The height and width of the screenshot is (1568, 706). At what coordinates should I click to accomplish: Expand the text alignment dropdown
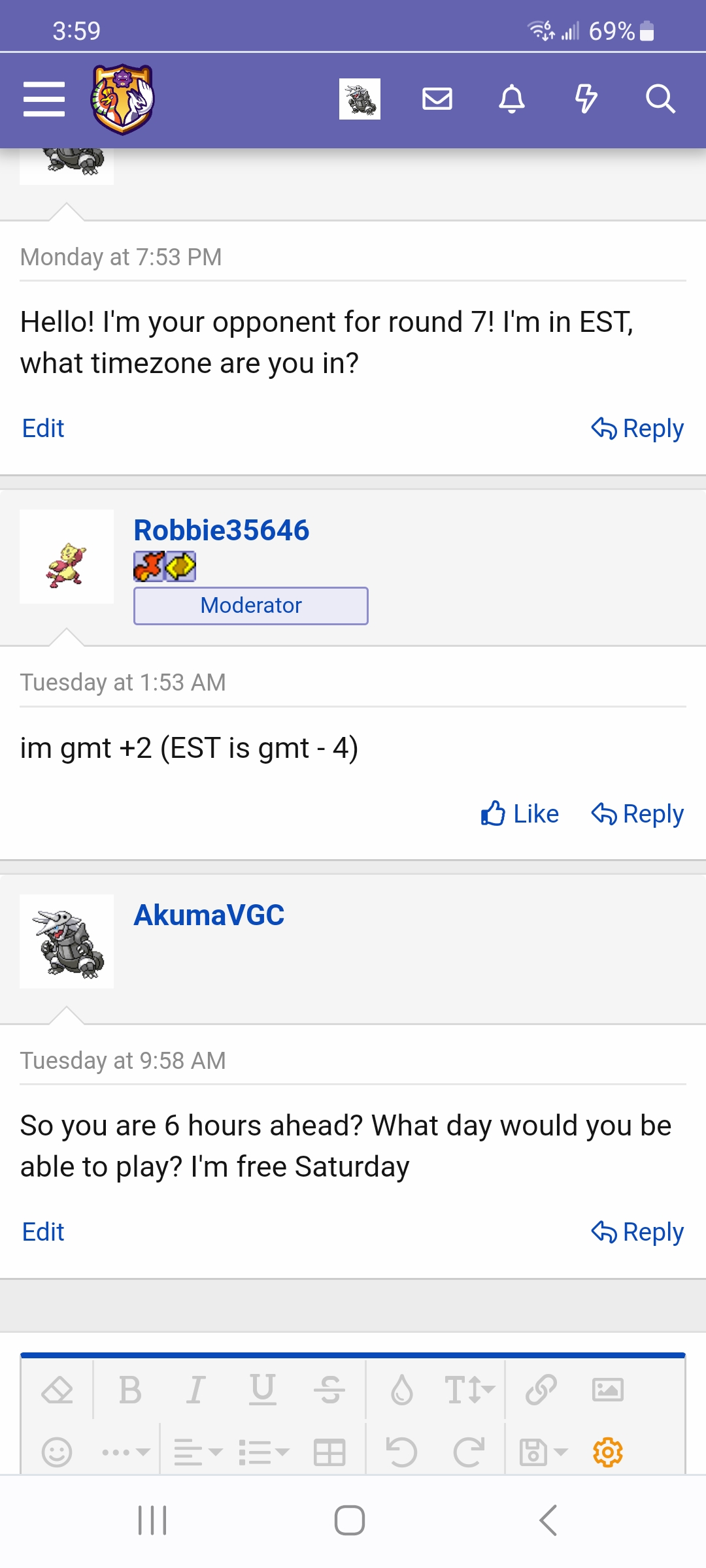tap(197, 1453)
